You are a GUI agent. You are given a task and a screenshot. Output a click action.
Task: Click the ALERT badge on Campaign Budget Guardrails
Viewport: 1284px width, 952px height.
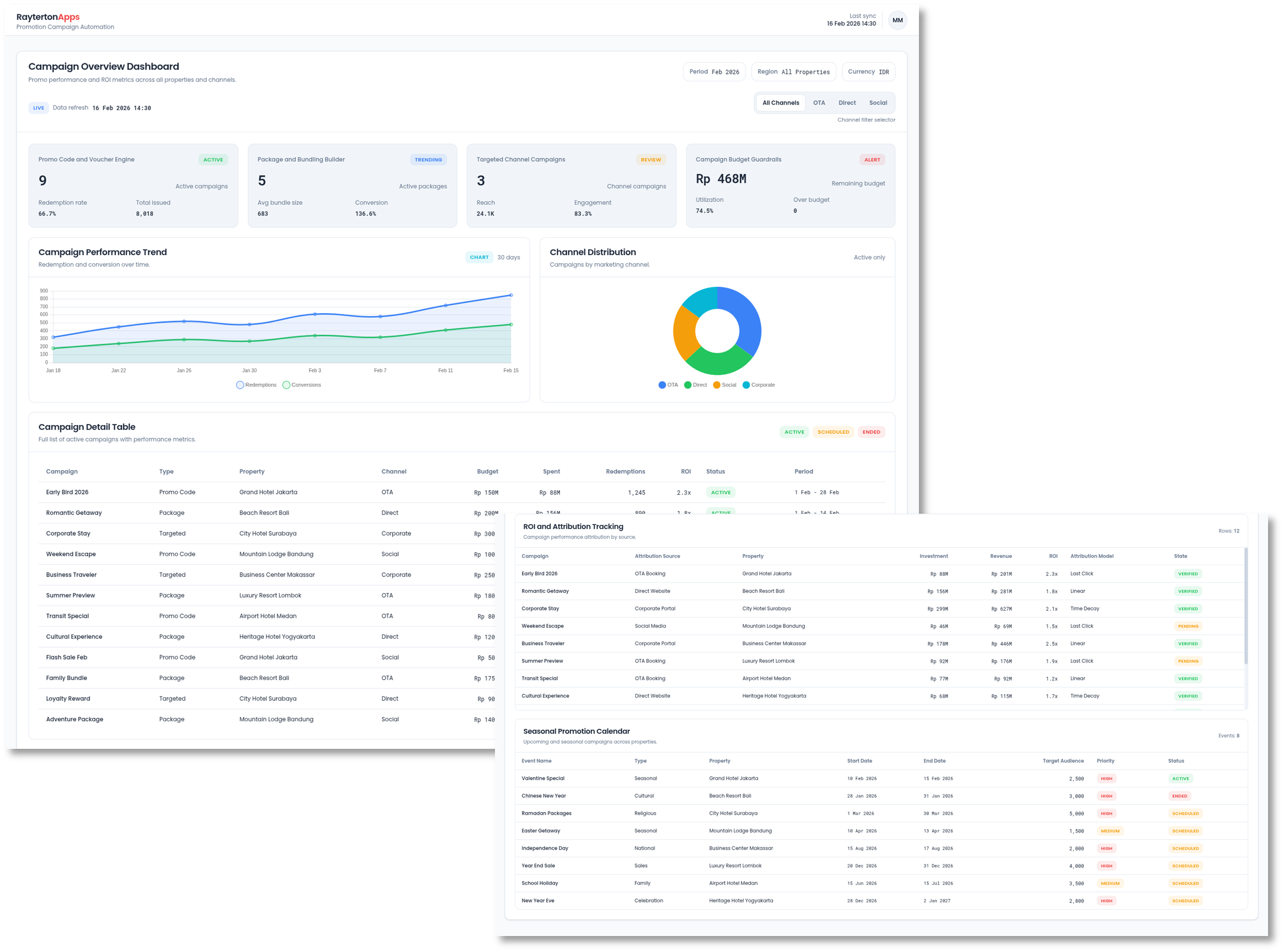click(x=872, y=160)
